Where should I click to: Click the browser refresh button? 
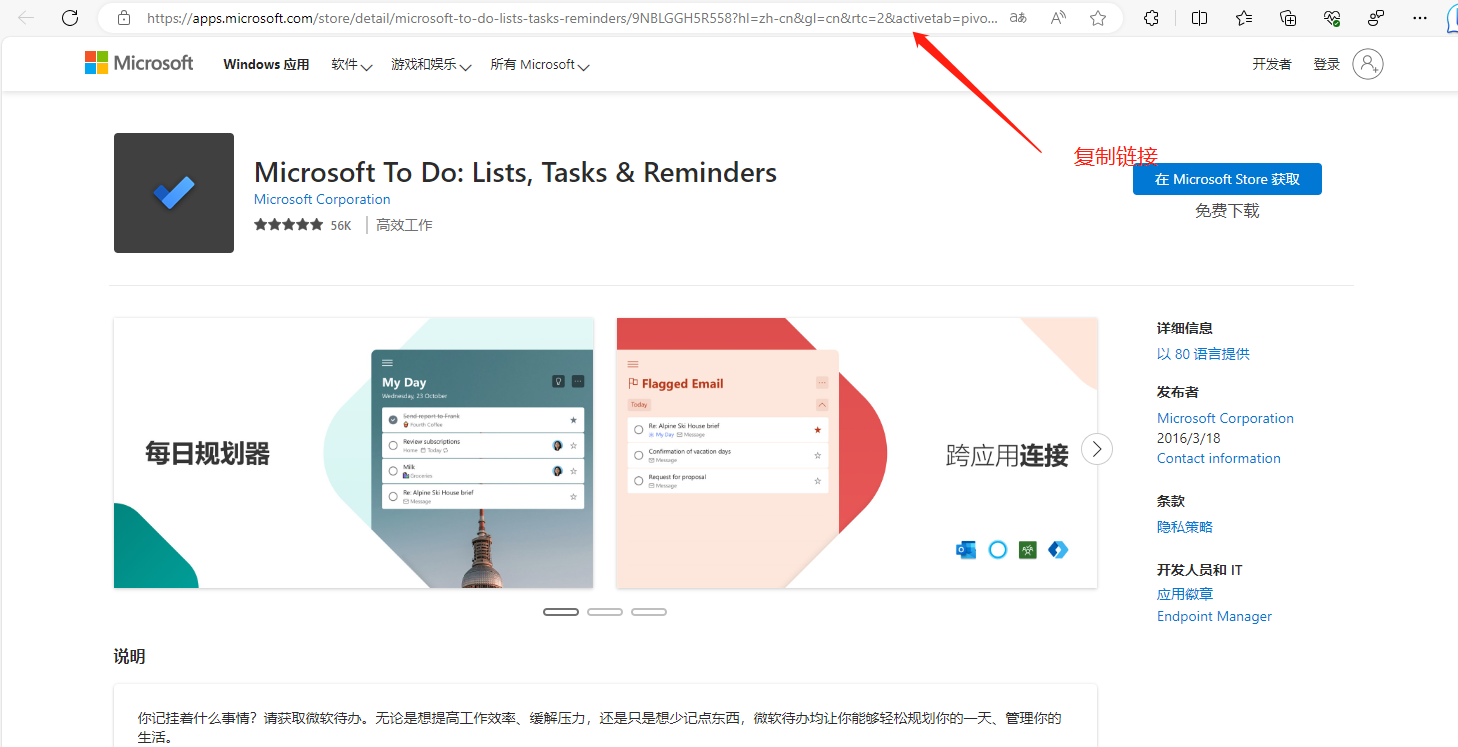[70, 18]
